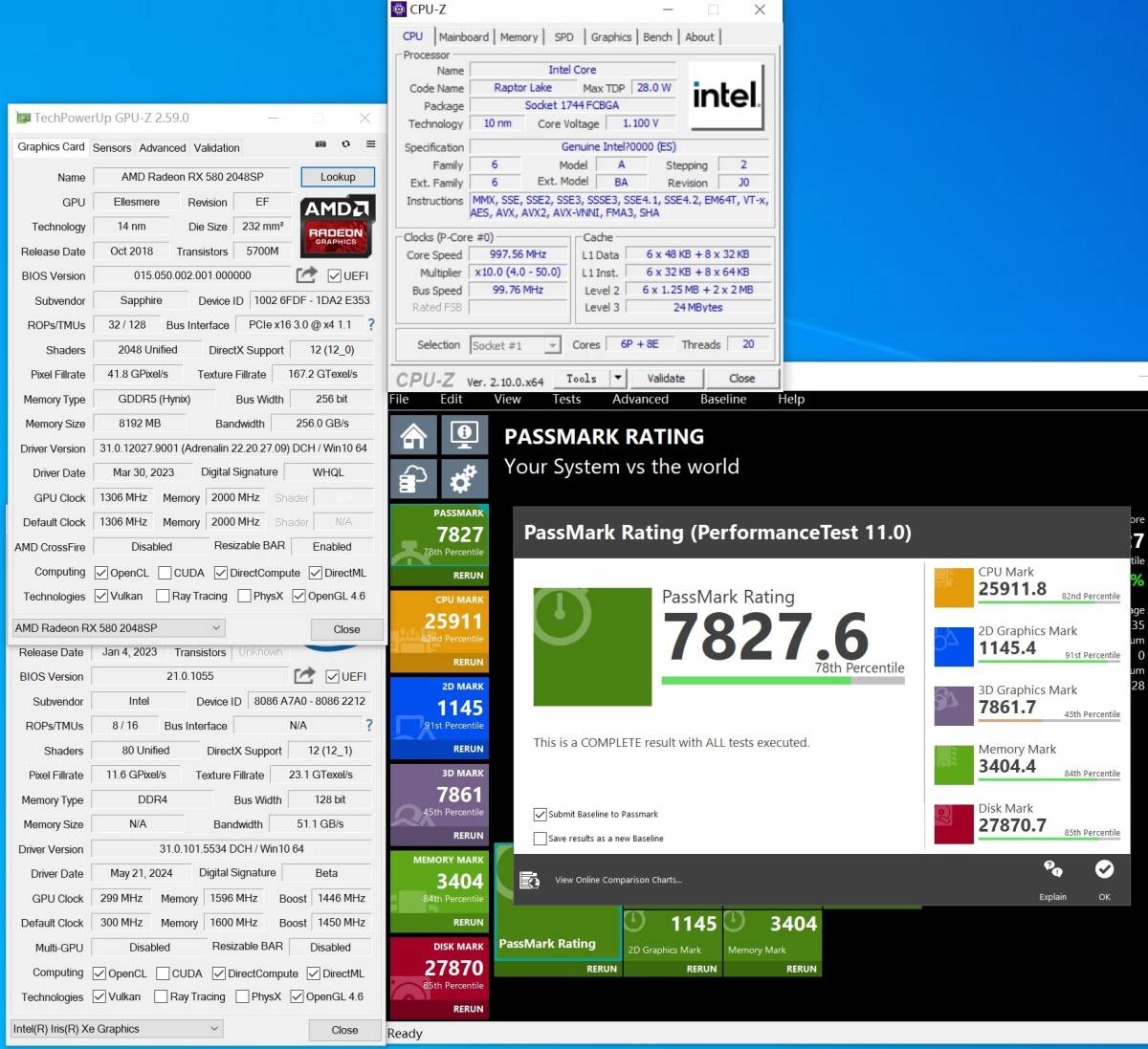Open the system information monitor icon
Screen dimensions: 1148x1049
tap(464, 436)
